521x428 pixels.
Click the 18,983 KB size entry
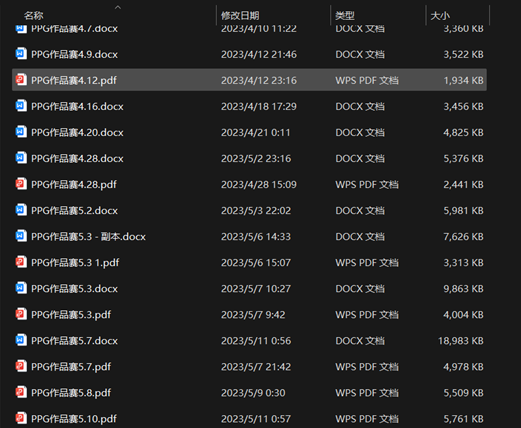tap(461, 341)
